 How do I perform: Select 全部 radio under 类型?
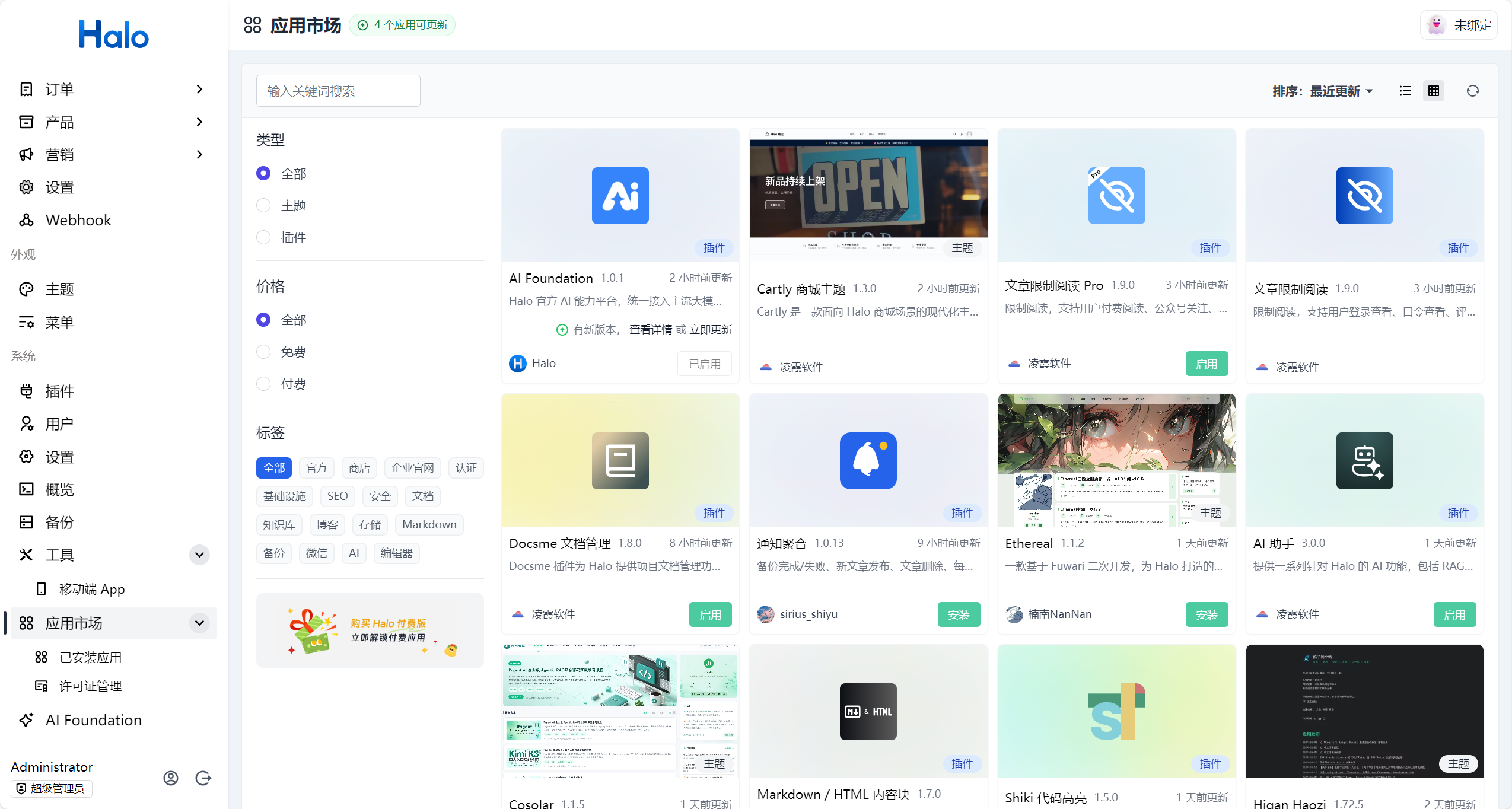[x=263, y=173]
